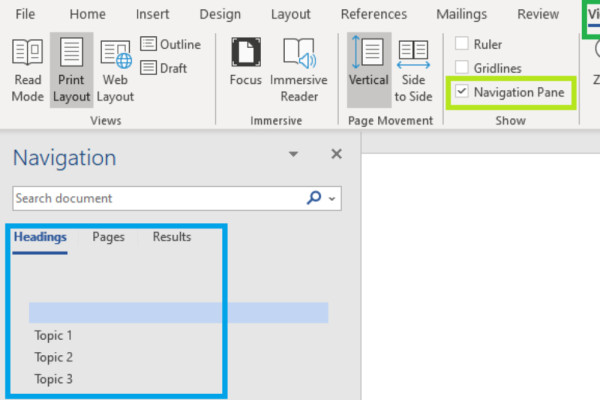Switch to Read Mode view

pyautogui.click(x=27, y=70)
